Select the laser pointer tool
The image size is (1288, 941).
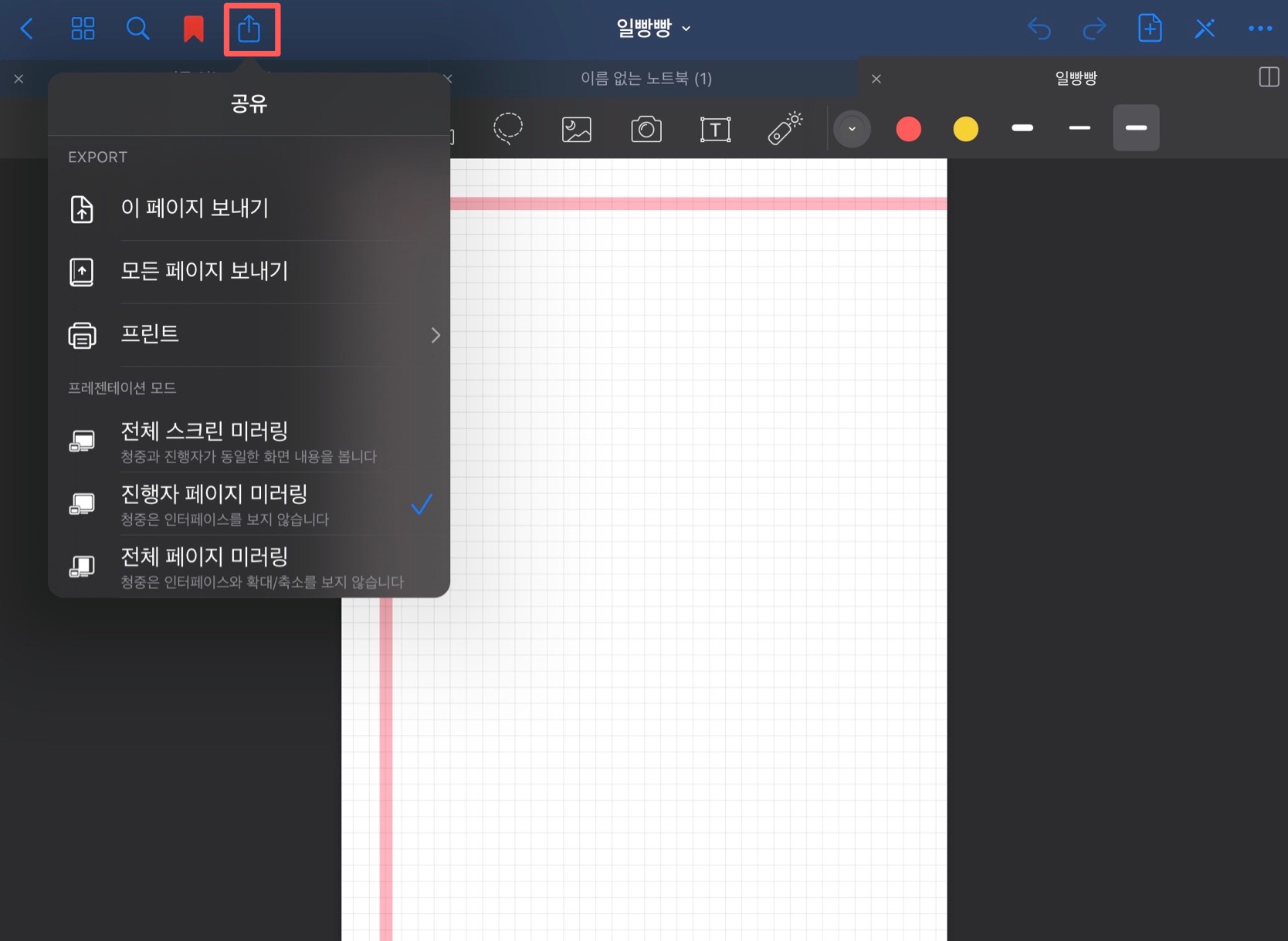click(x=785, y=128)
